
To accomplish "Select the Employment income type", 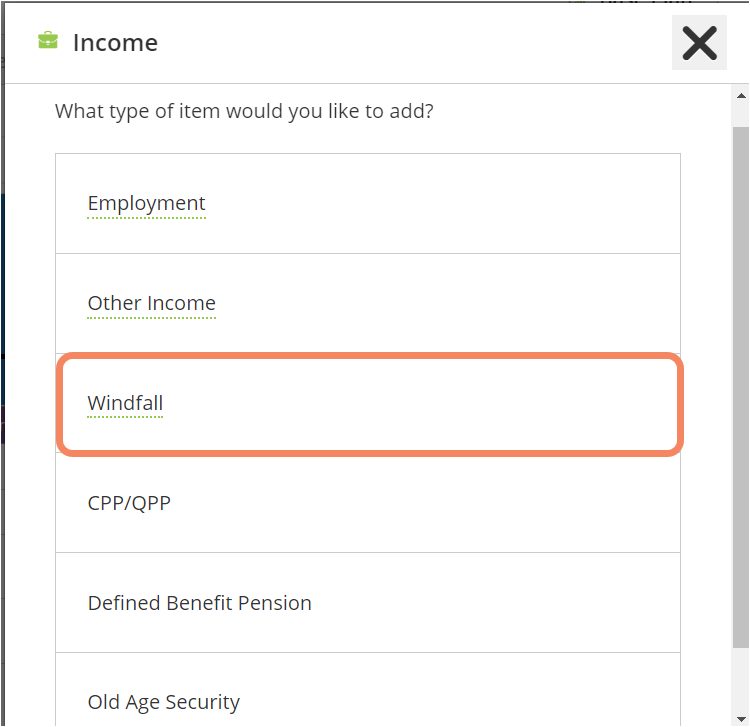I will tap(367, 204).
